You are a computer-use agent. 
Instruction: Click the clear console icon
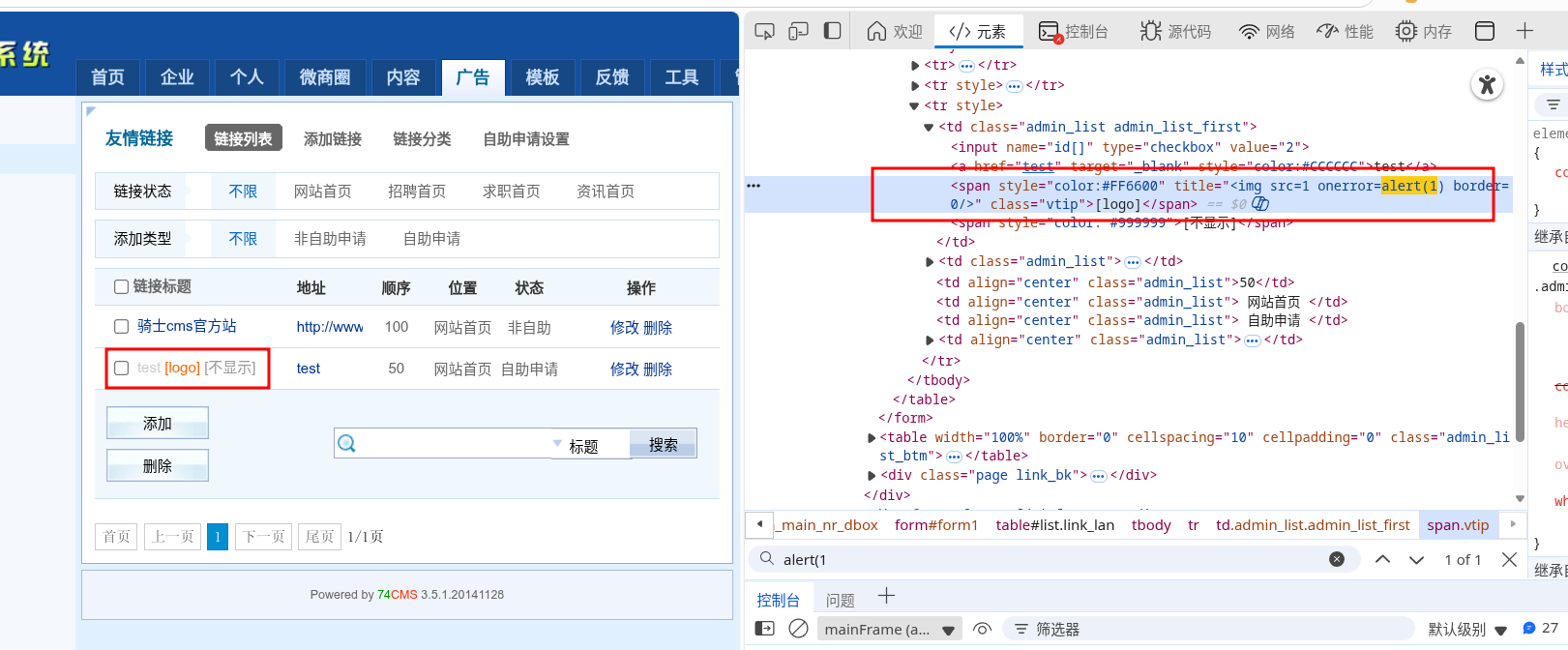click(798, 629)
